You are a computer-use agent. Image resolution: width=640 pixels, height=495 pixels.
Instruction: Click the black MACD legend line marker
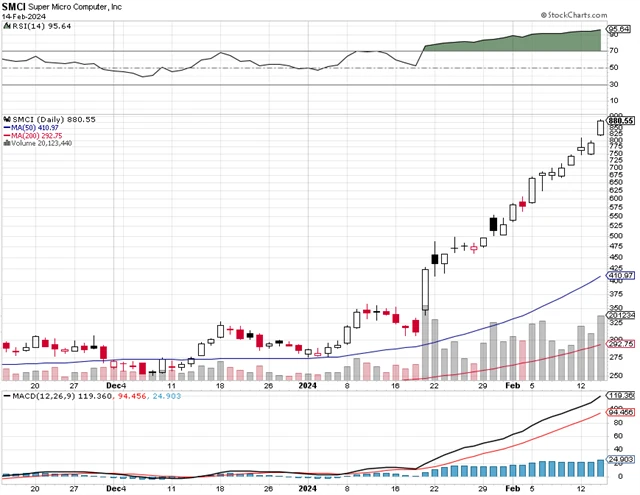pos(7,396)
